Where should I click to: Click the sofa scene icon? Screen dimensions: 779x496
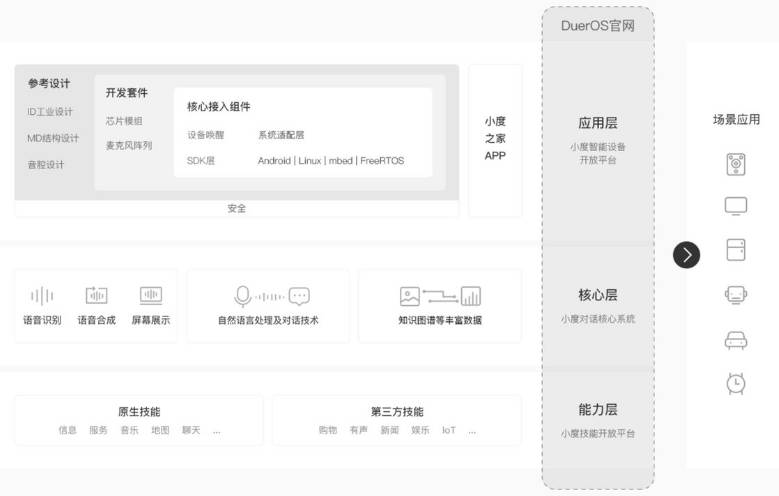pos(736,340)
